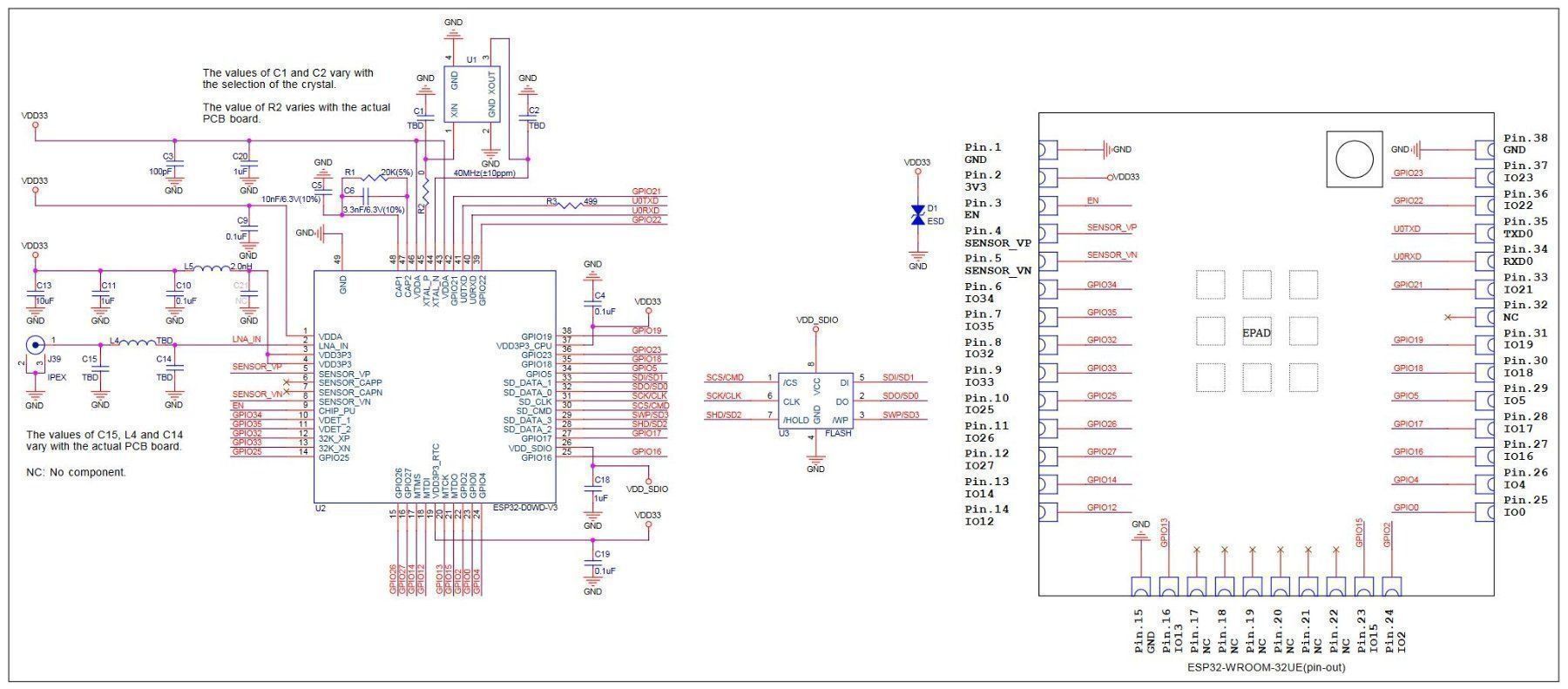Select the 'Pin.32 NC' label
The width and height of the screenshot is (1568, 689).
pos(1526,311)
